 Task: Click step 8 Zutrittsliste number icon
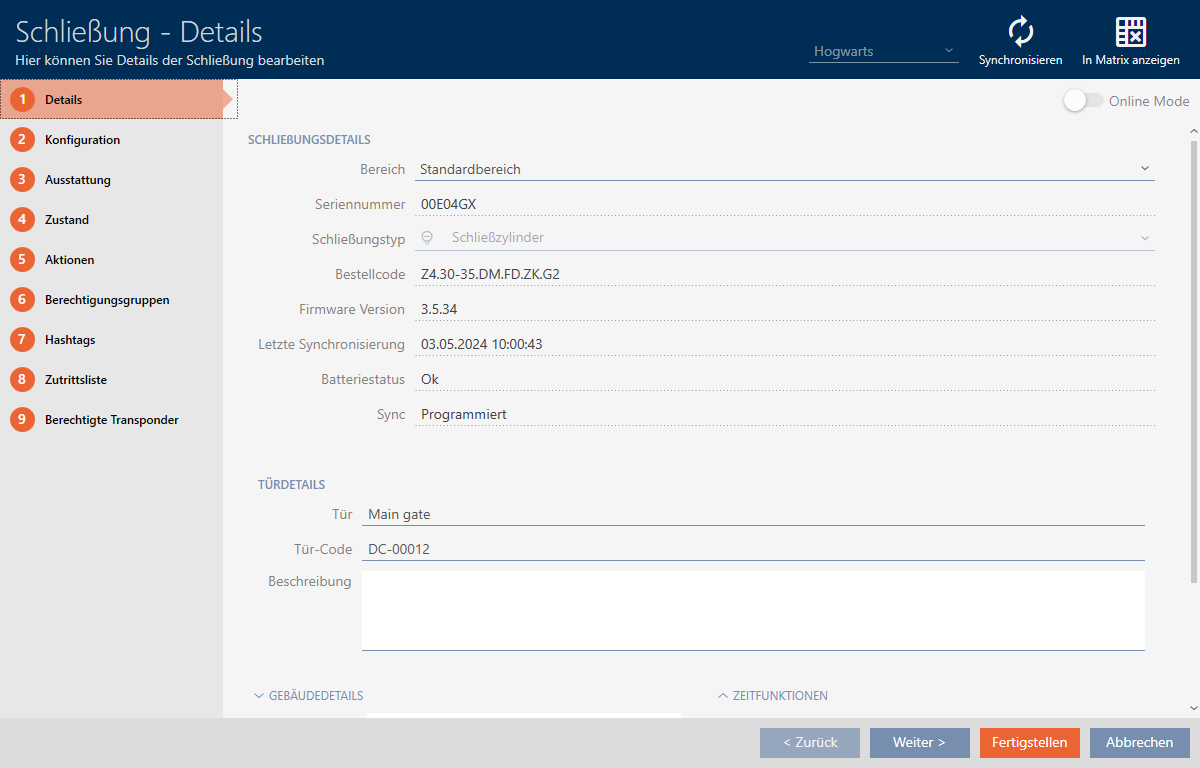(x=22, y=380)
